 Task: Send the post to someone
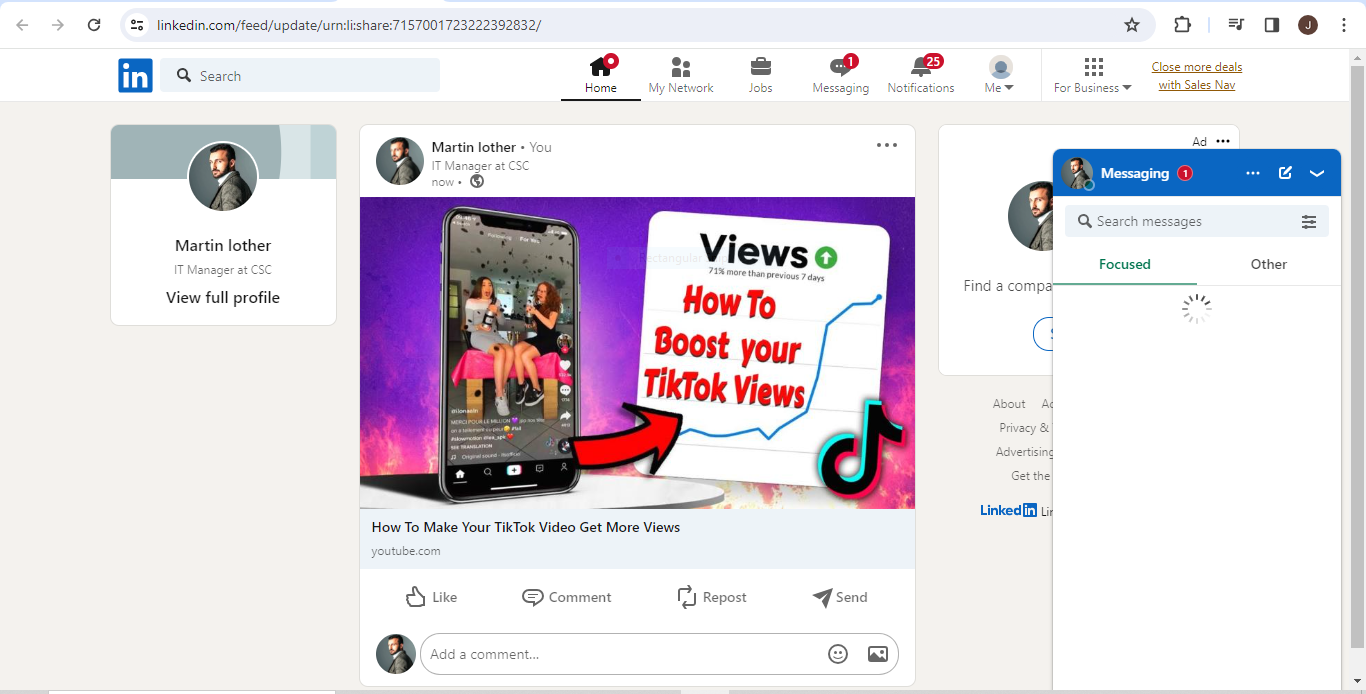tap(840, 597)
